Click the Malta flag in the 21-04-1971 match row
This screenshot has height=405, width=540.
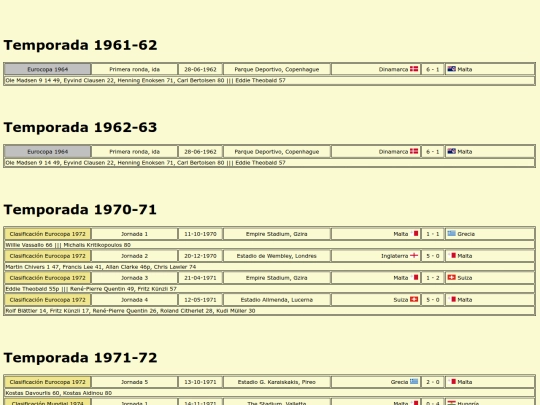(414, 278)
